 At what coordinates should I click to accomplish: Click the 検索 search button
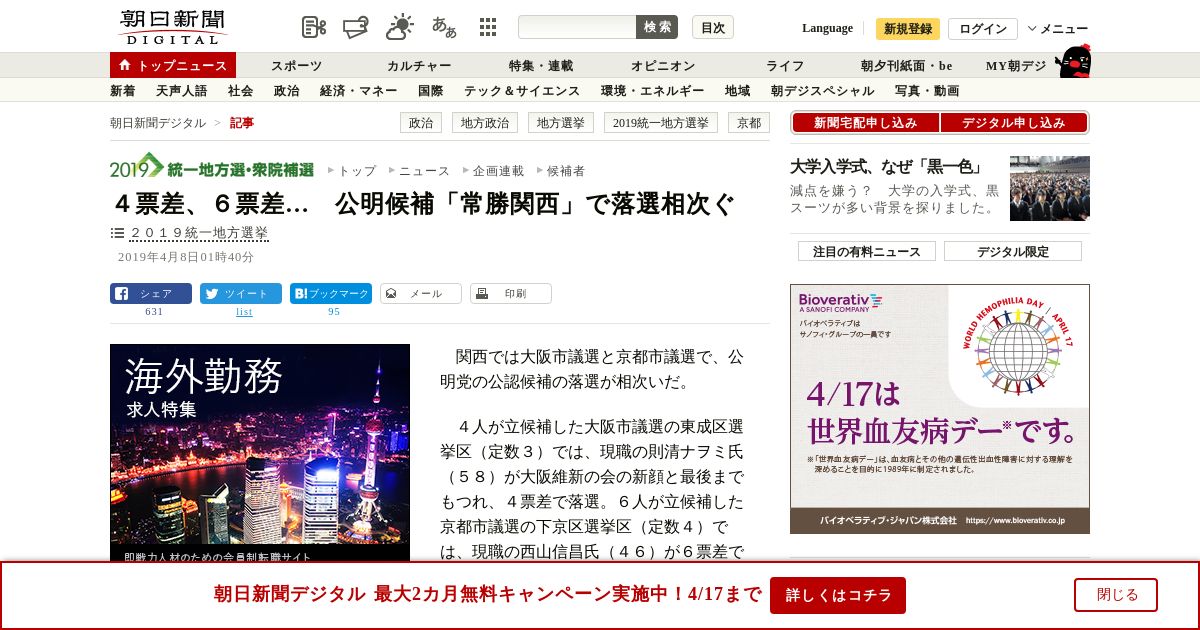click(x=657, y=27)
